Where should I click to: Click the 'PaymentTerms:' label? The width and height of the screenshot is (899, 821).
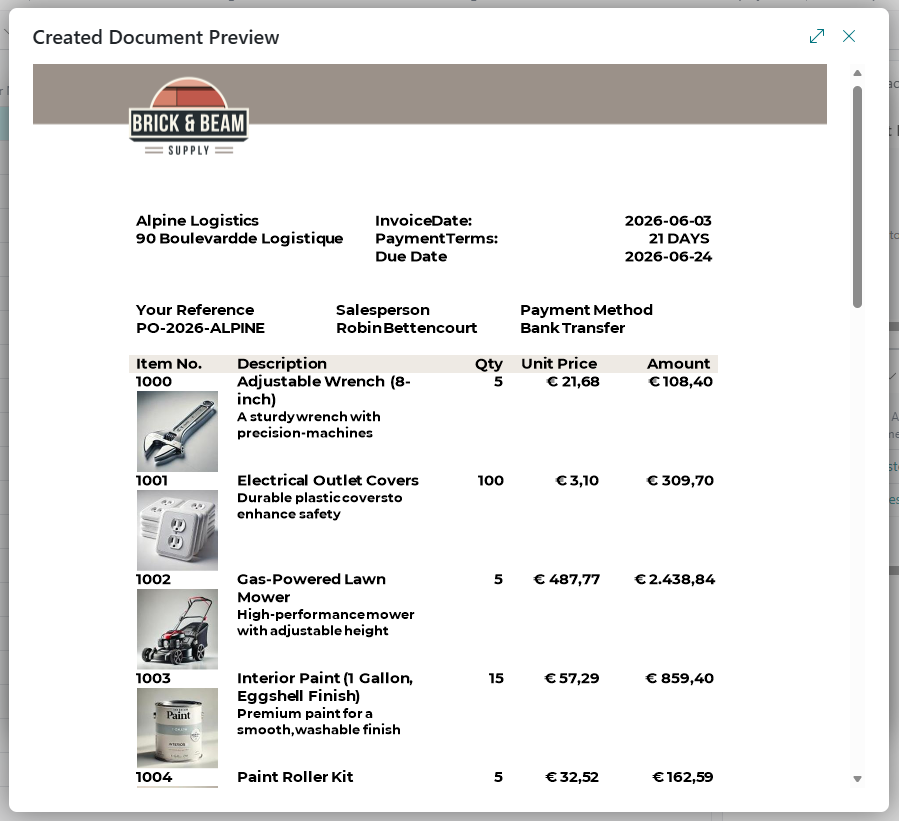coord(436,239)
